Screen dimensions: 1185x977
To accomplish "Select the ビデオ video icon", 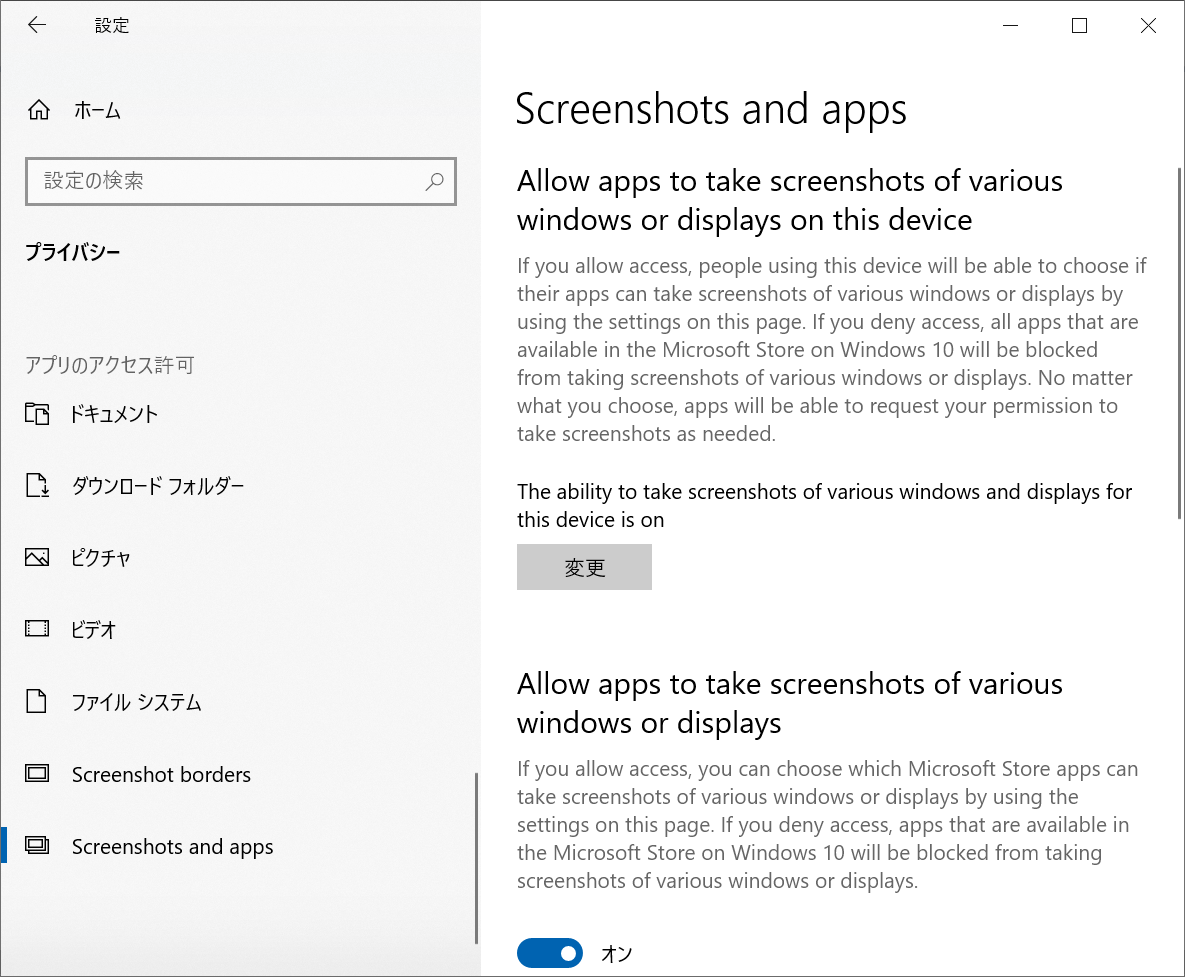I will pos(37,629).
